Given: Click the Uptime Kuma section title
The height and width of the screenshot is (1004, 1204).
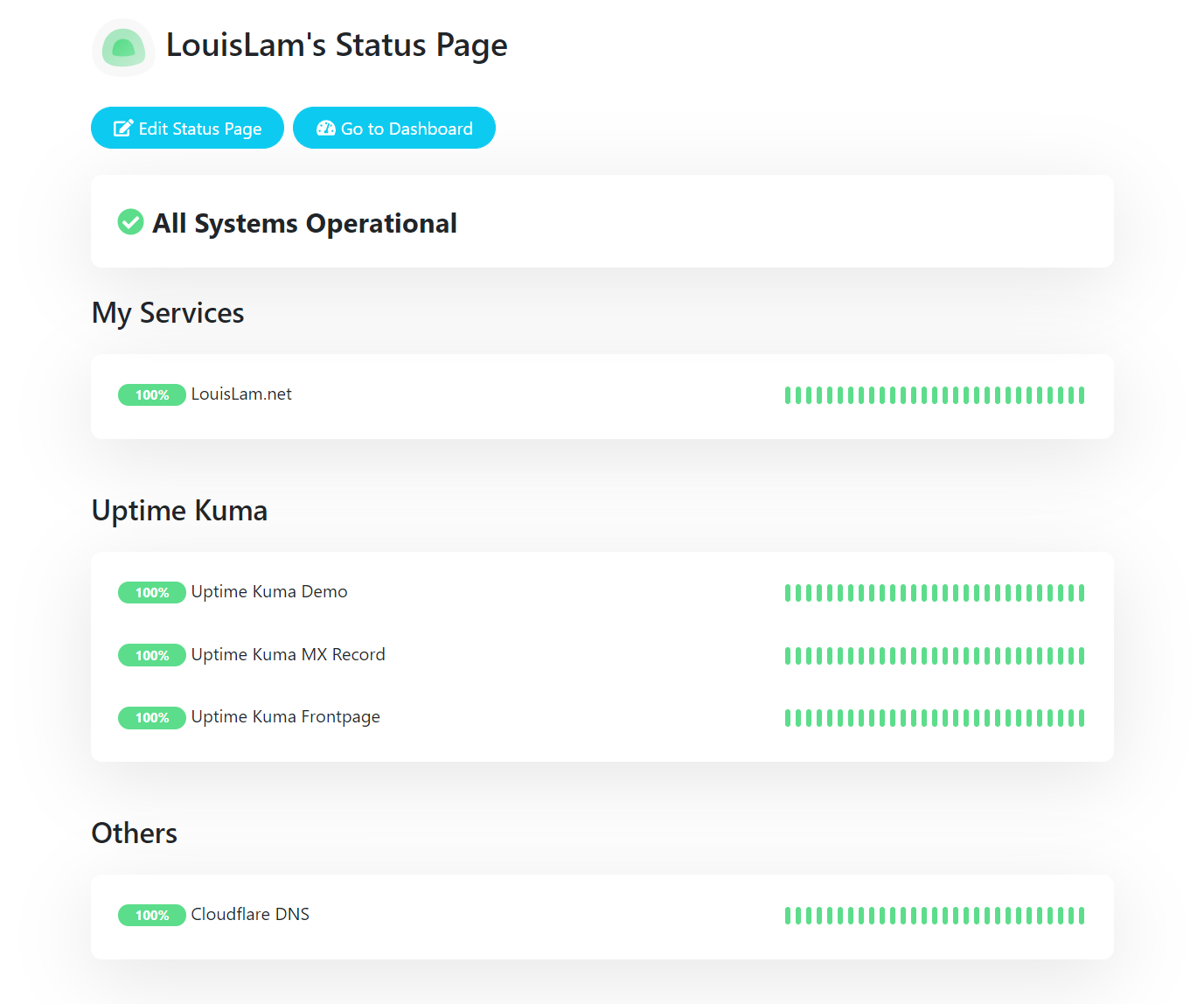Looking at the screenshot, I should coord(179,510).
